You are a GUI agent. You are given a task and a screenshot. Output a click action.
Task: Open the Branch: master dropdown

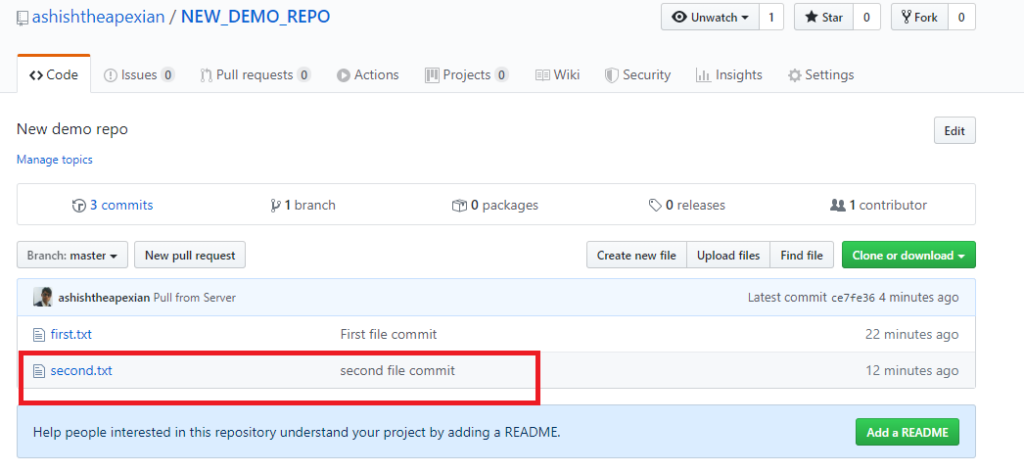tap(72, 256)
